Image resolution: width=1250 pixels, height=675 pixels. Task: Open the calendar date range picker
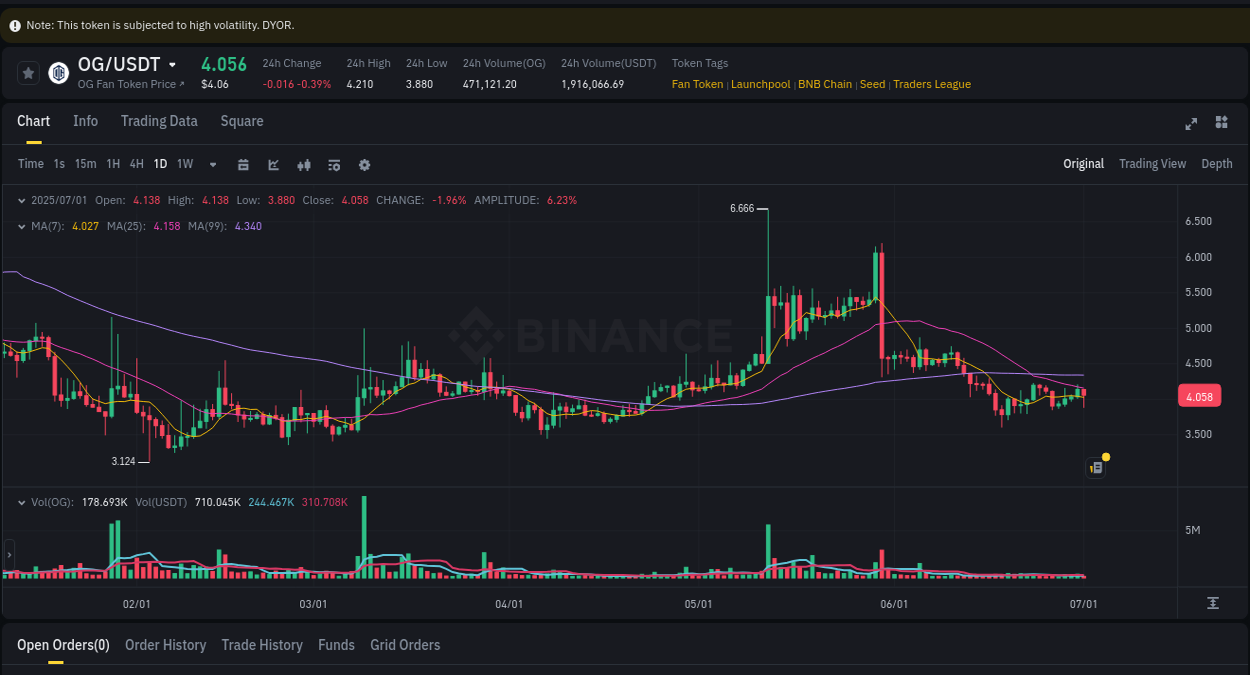243,163
